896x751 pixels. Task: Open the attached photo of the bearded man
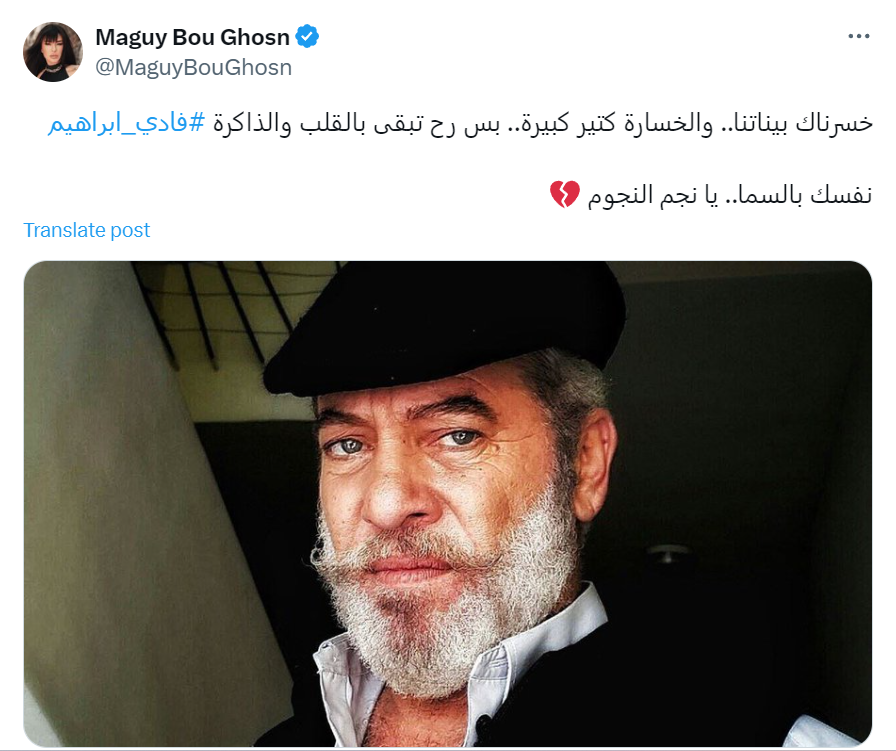[447, 504]
